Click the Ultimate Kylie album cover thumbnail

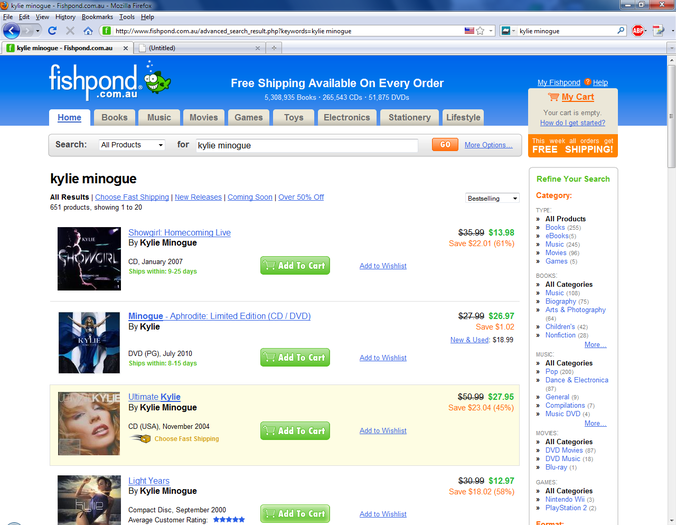[89, 423]
